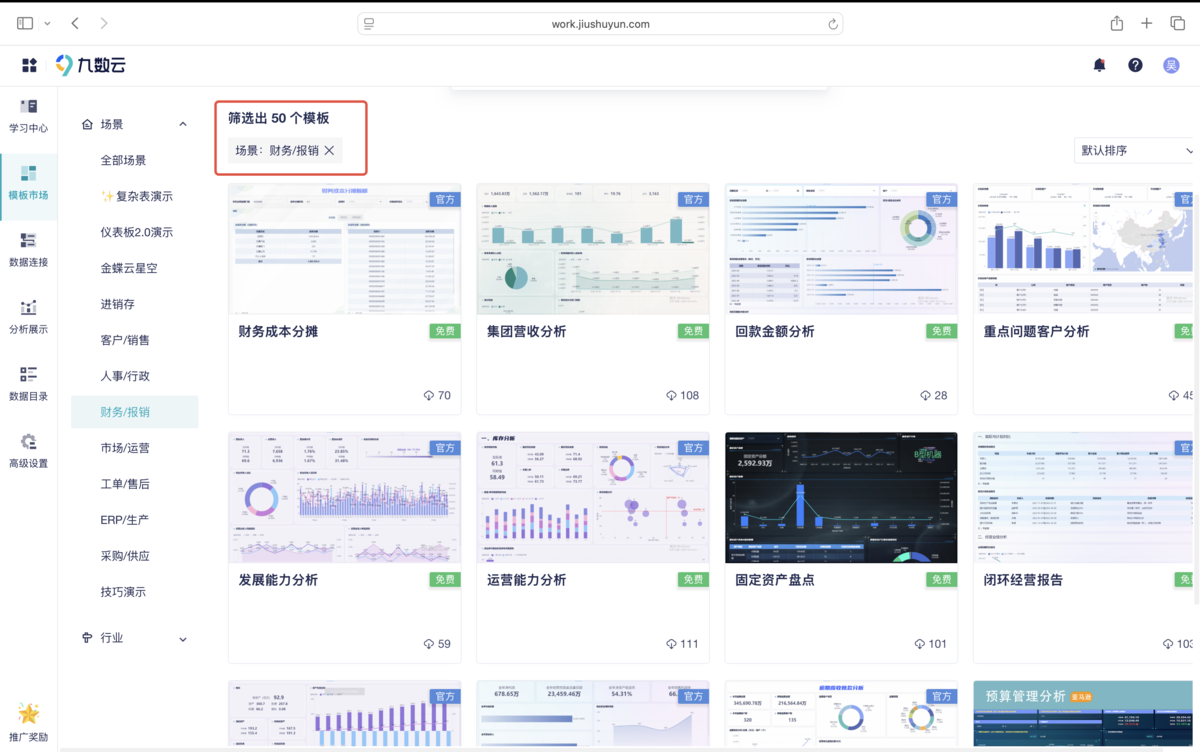
Task: Select 客户/销售 scene category
Action: coord(125,340)
